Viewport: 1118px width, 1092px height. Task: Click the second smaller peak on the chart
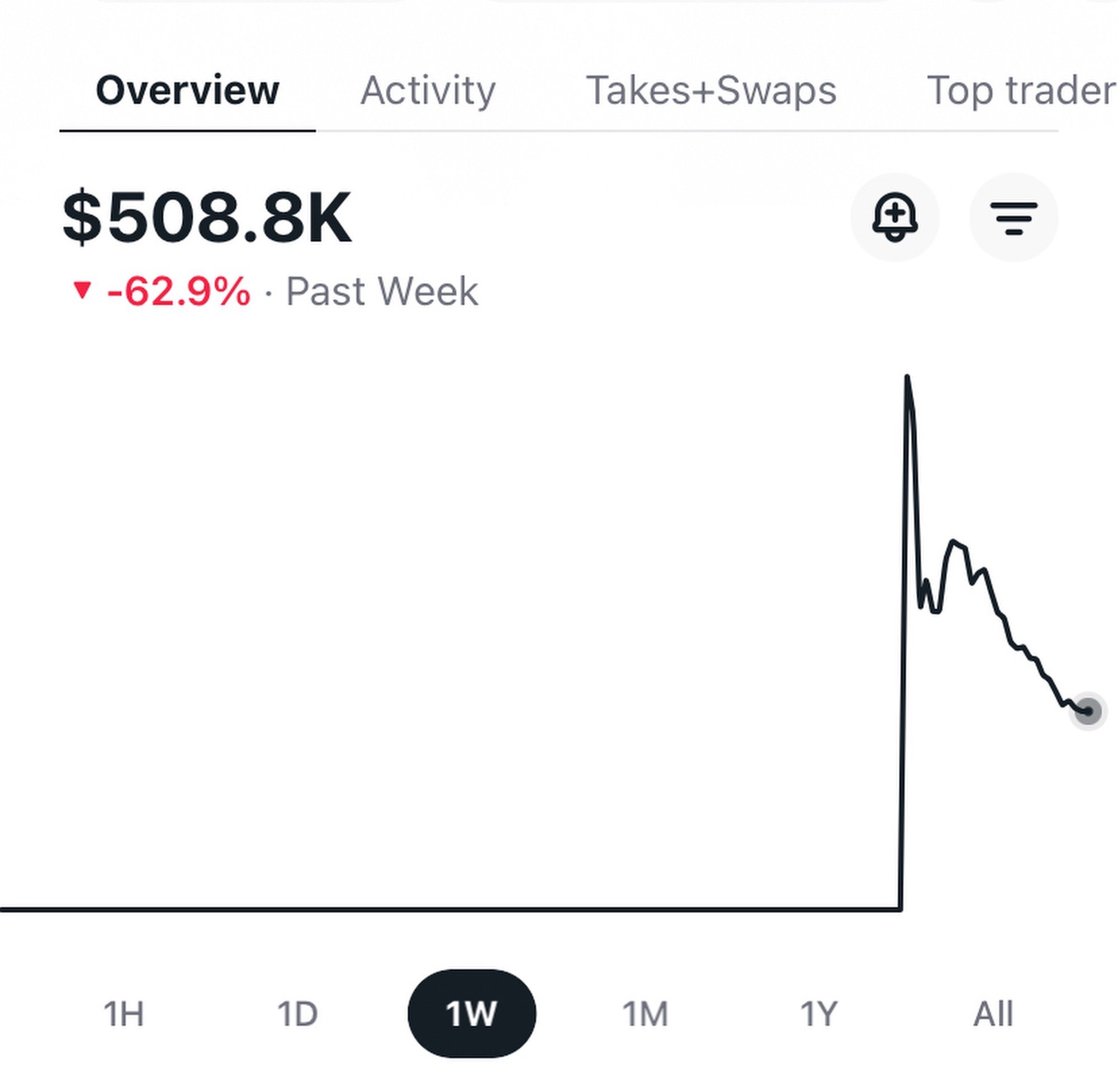click(x=954, y=542)
